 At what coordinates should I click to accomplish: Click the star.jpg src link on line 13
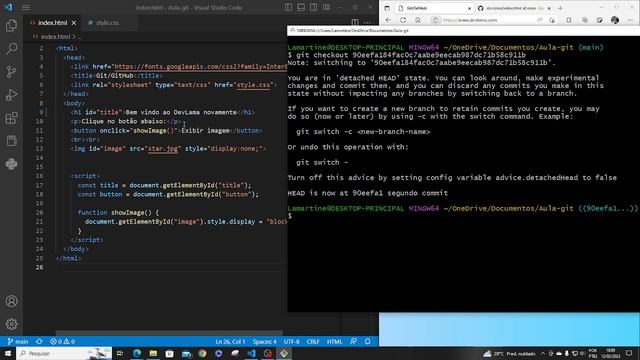[x=163, y=149]
